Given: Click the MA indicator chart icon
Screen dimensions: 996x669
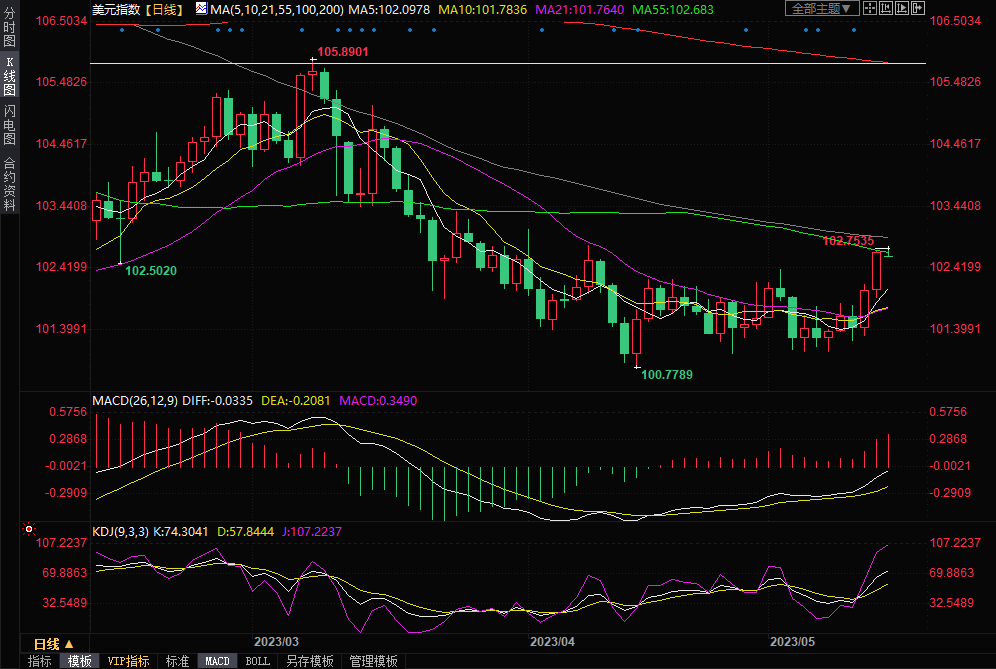Looking at the screenshot, I should 201,9.
